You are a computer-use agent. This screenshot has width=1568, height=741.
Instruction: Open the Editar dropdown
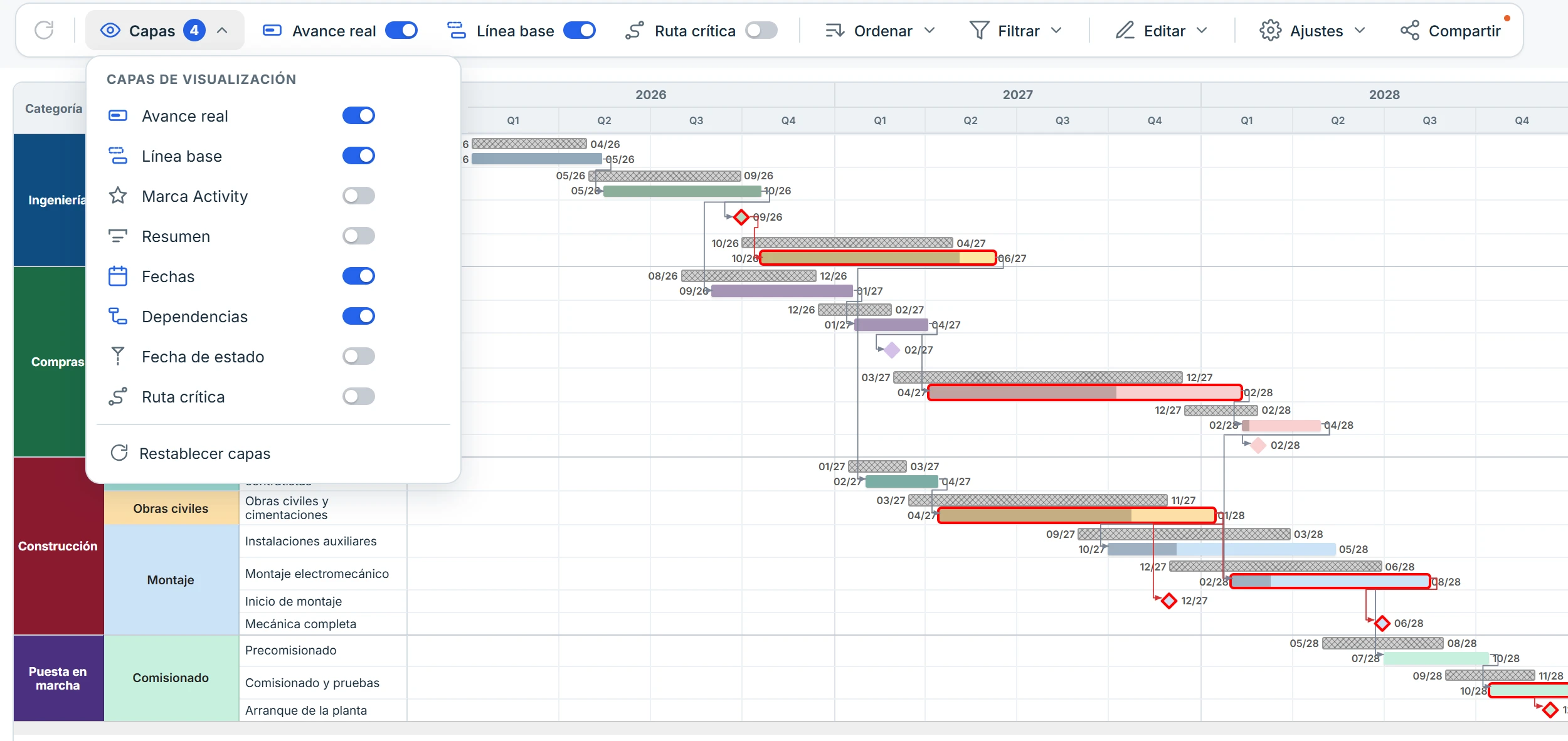click(1162, 30)
